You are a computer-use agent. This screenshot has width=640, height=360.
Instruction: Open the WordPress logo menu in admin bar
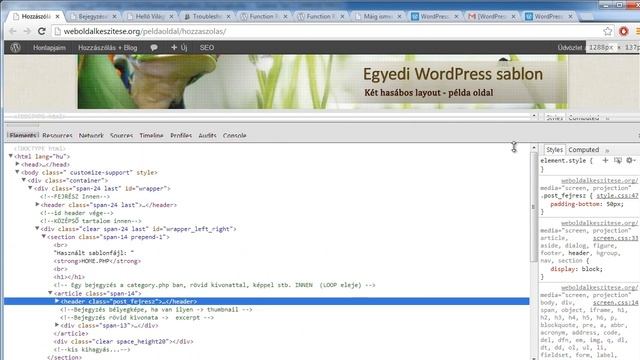coord(16,47)
